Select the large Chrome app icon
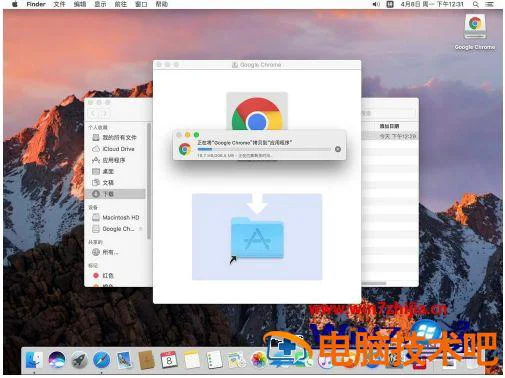Image resolution: width=505 pixels, height=378 pixels. click(257, 112)
